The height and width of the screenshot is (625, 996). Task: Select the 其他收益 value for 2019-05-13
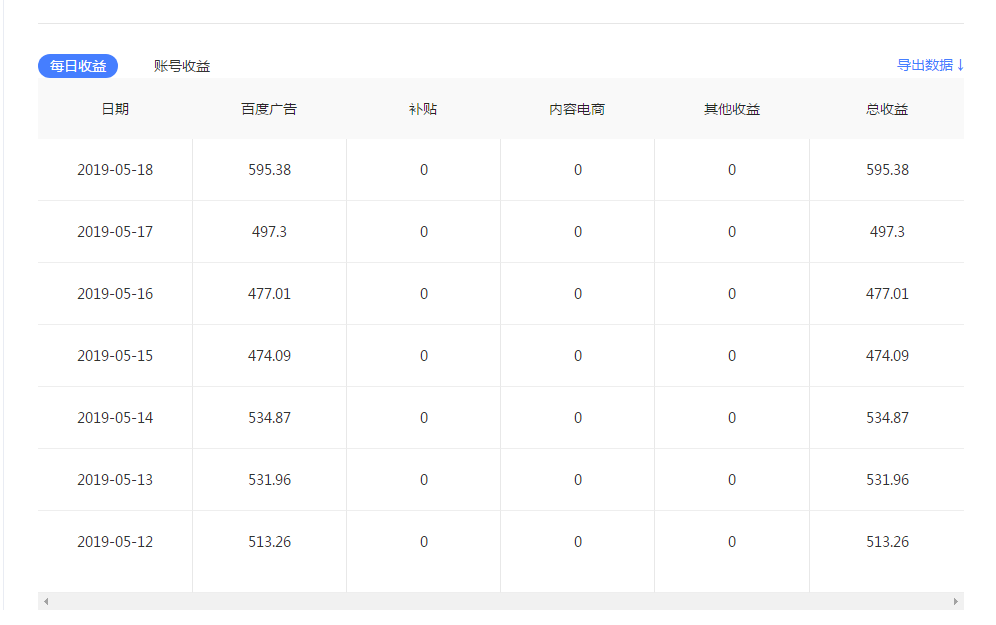point(732,480)
